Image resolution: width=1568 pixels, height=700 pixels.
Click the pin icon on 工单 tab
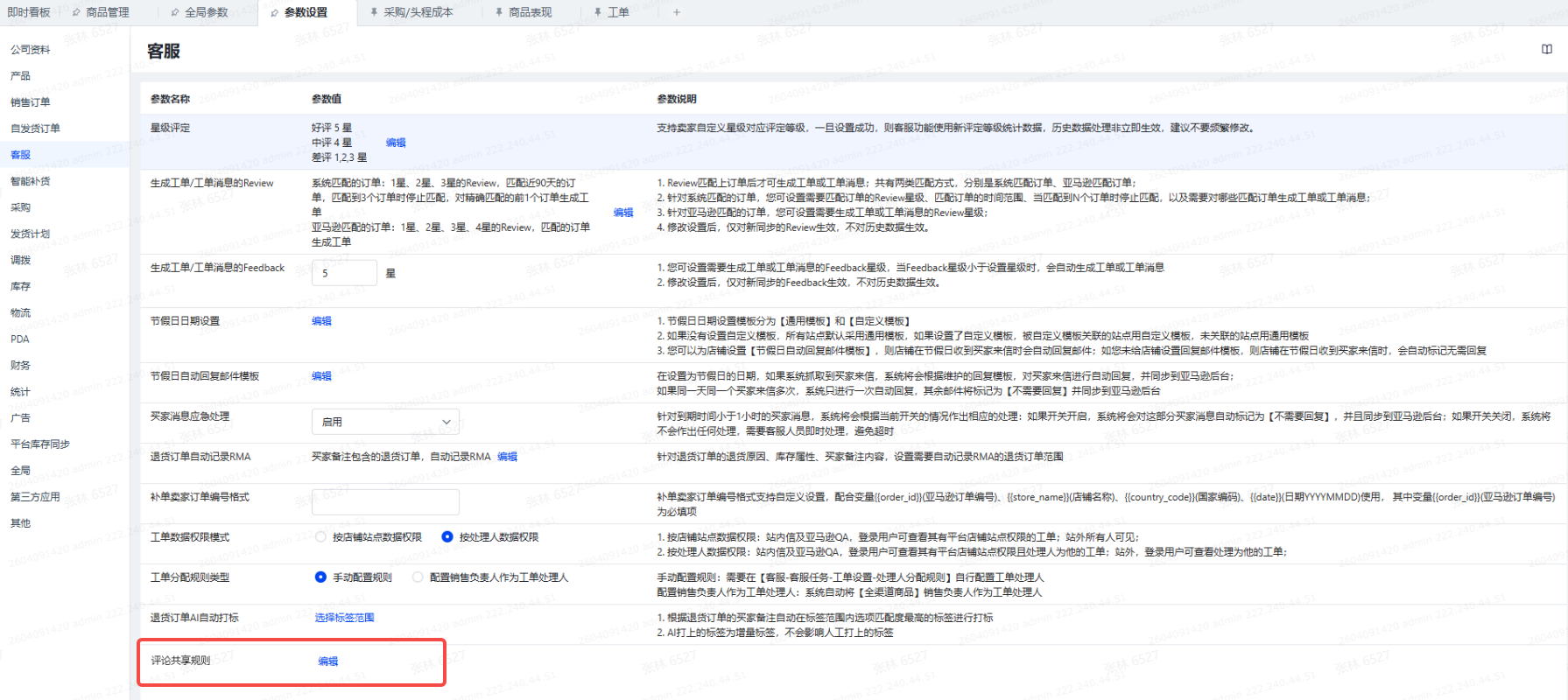coord(598,12)
